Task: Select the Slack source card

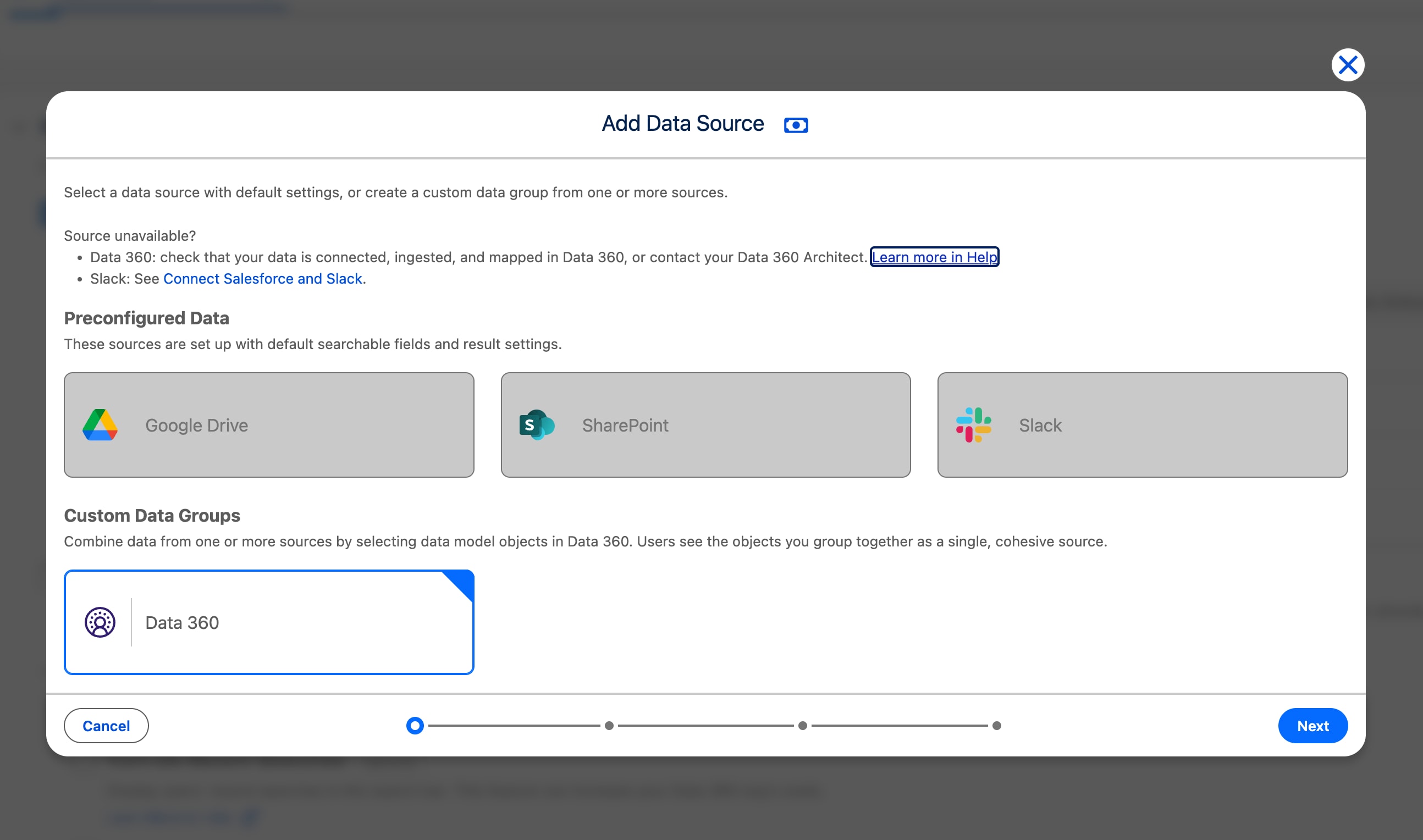Action: (x=1142, y=424)
